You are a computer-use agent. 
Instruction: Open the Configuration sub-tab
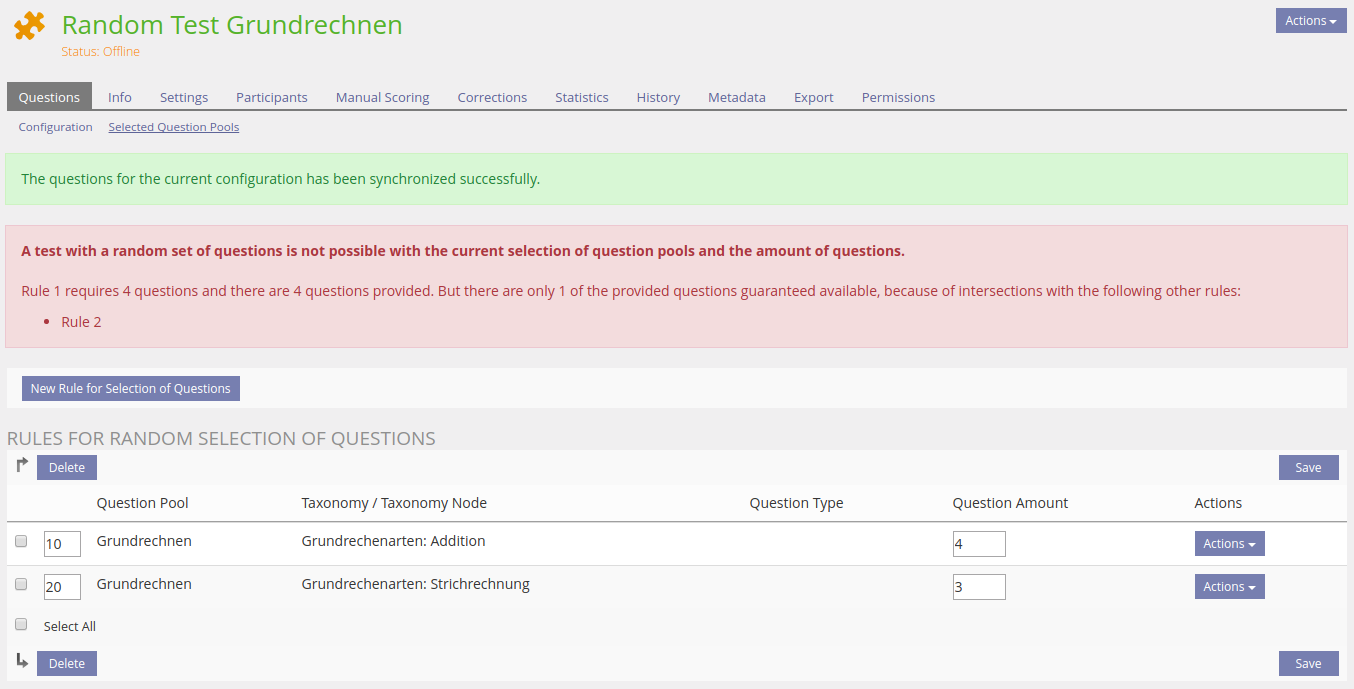pyautogui.click(x=55, y=127)
